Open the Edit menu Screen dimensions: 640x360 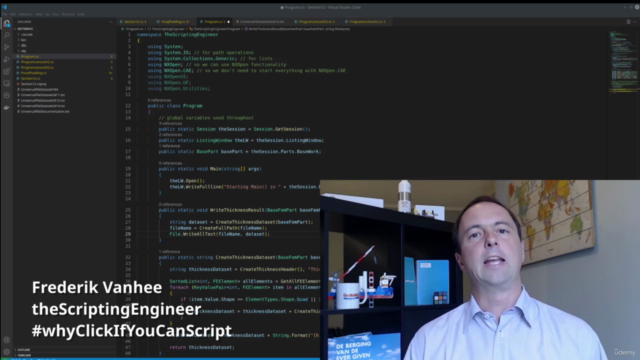click(13, 14)
